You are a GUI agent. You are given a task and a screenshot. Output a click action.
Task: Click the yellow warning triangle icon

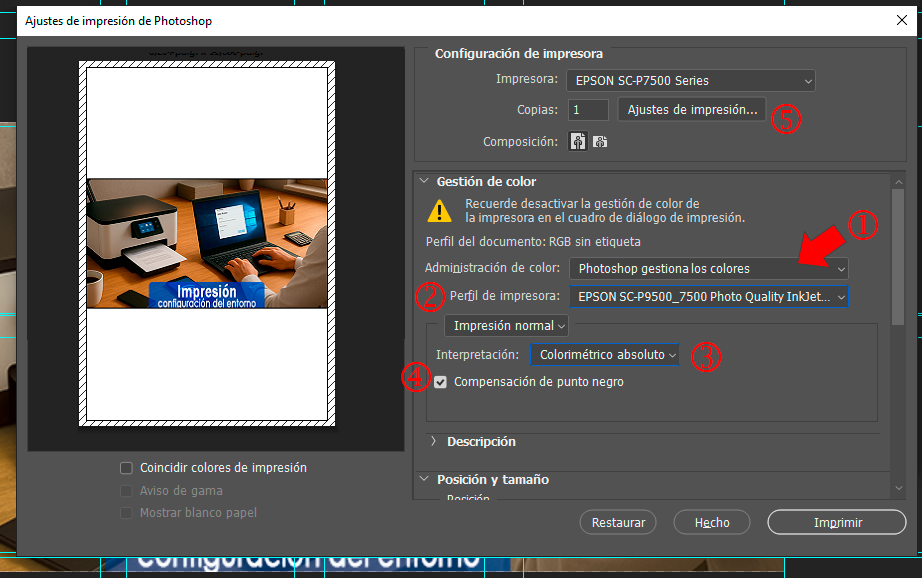tap(439, 210)
